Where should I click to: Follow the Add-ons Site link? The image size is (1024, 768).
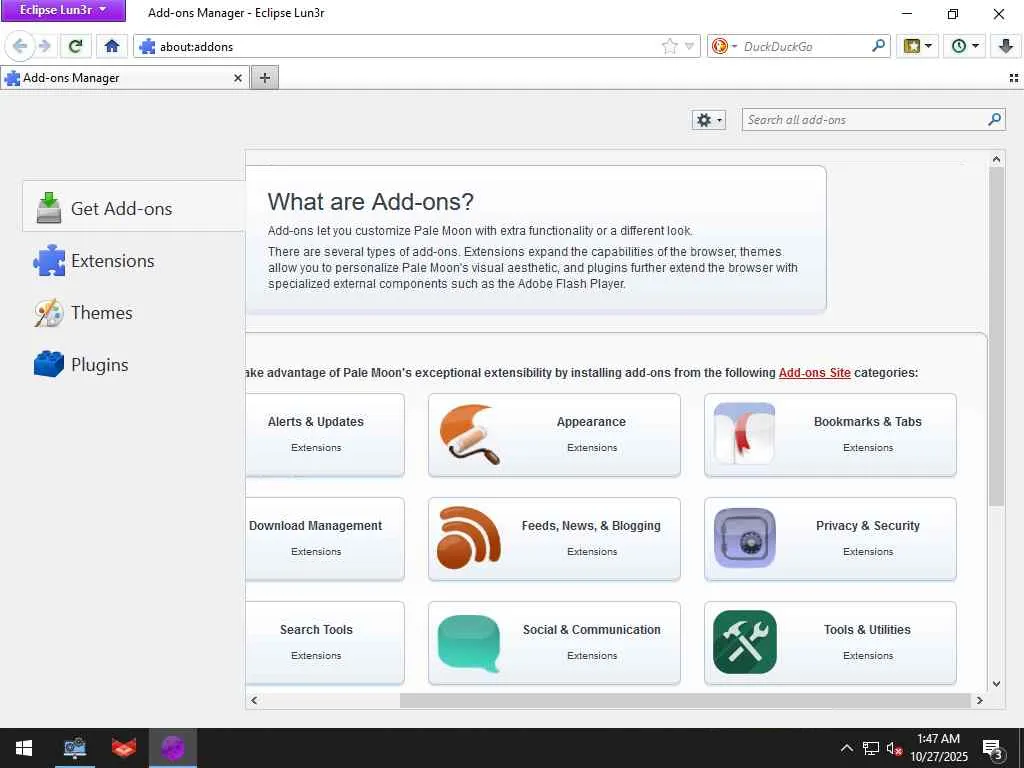(814, 373)
